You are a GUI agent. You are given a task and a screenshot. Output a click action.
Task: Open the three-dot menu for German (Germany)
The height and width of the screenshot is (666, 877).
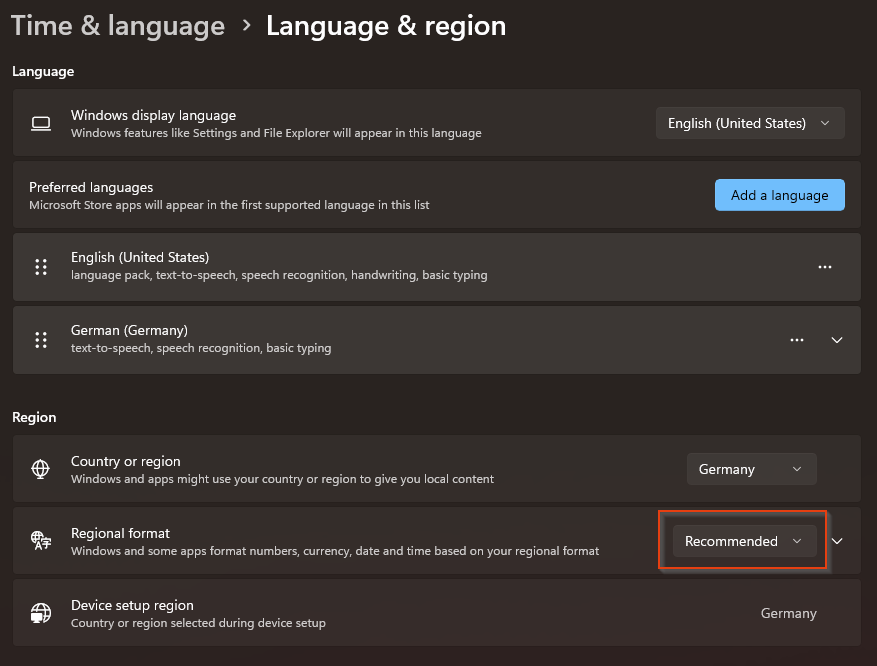[x=797, y=340]
